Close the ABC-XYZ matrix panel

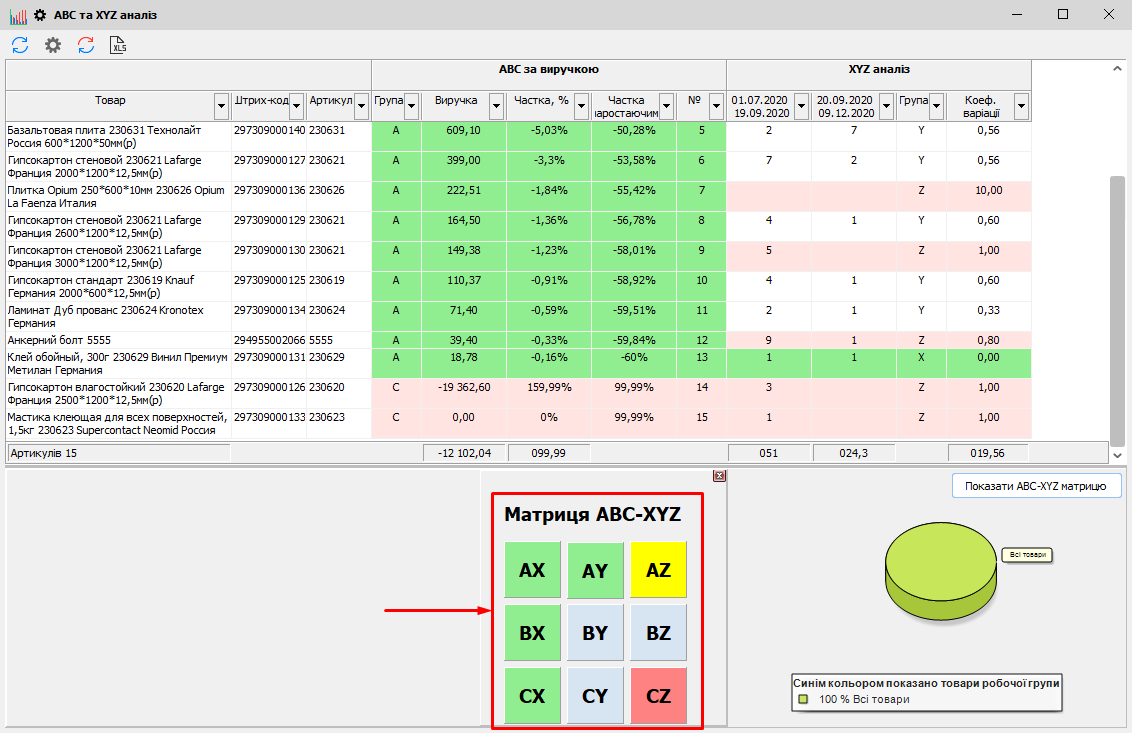point(718,476)
